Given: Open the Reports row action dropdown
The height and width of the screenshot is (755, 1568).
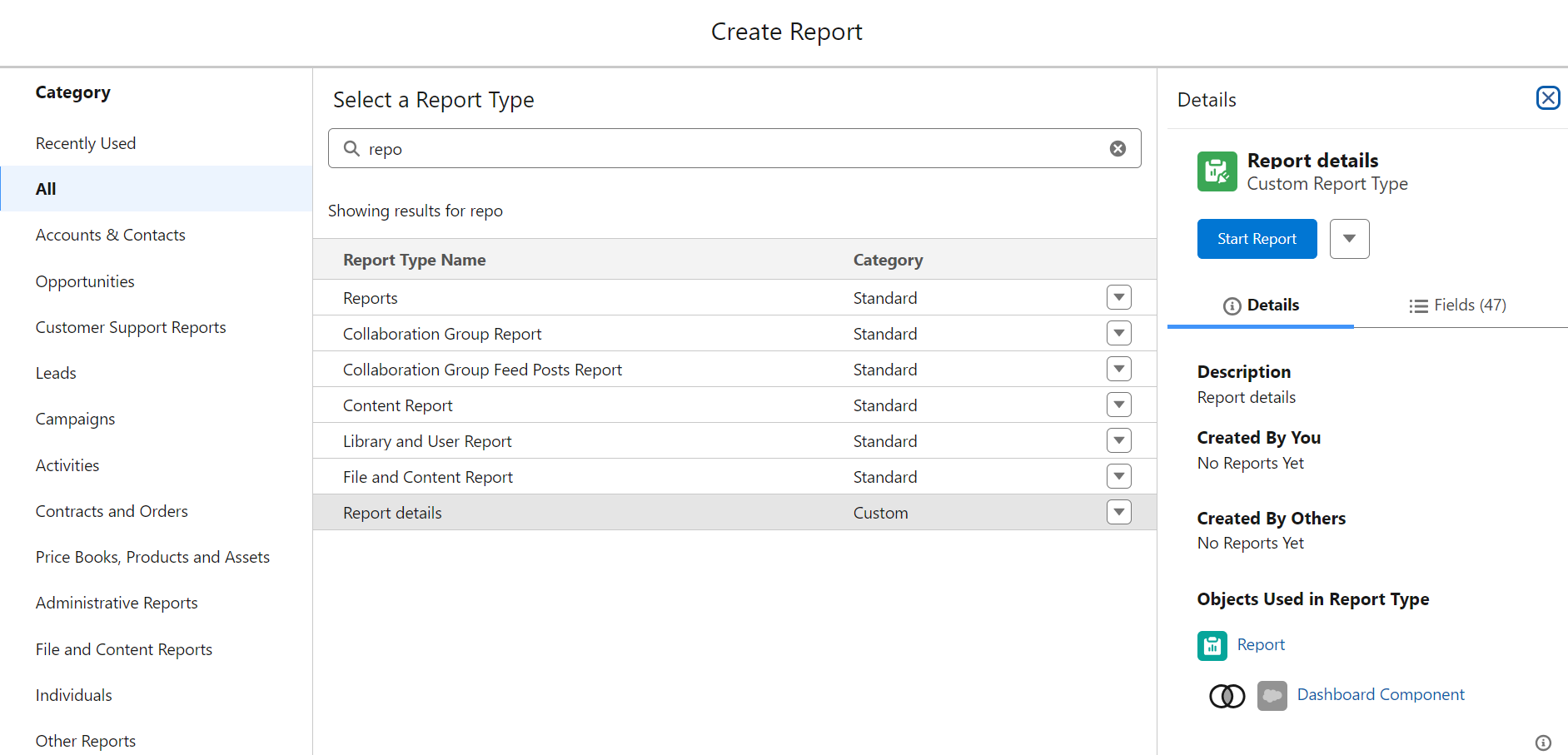Looking at the screenshot, I should pos(1118,297).
